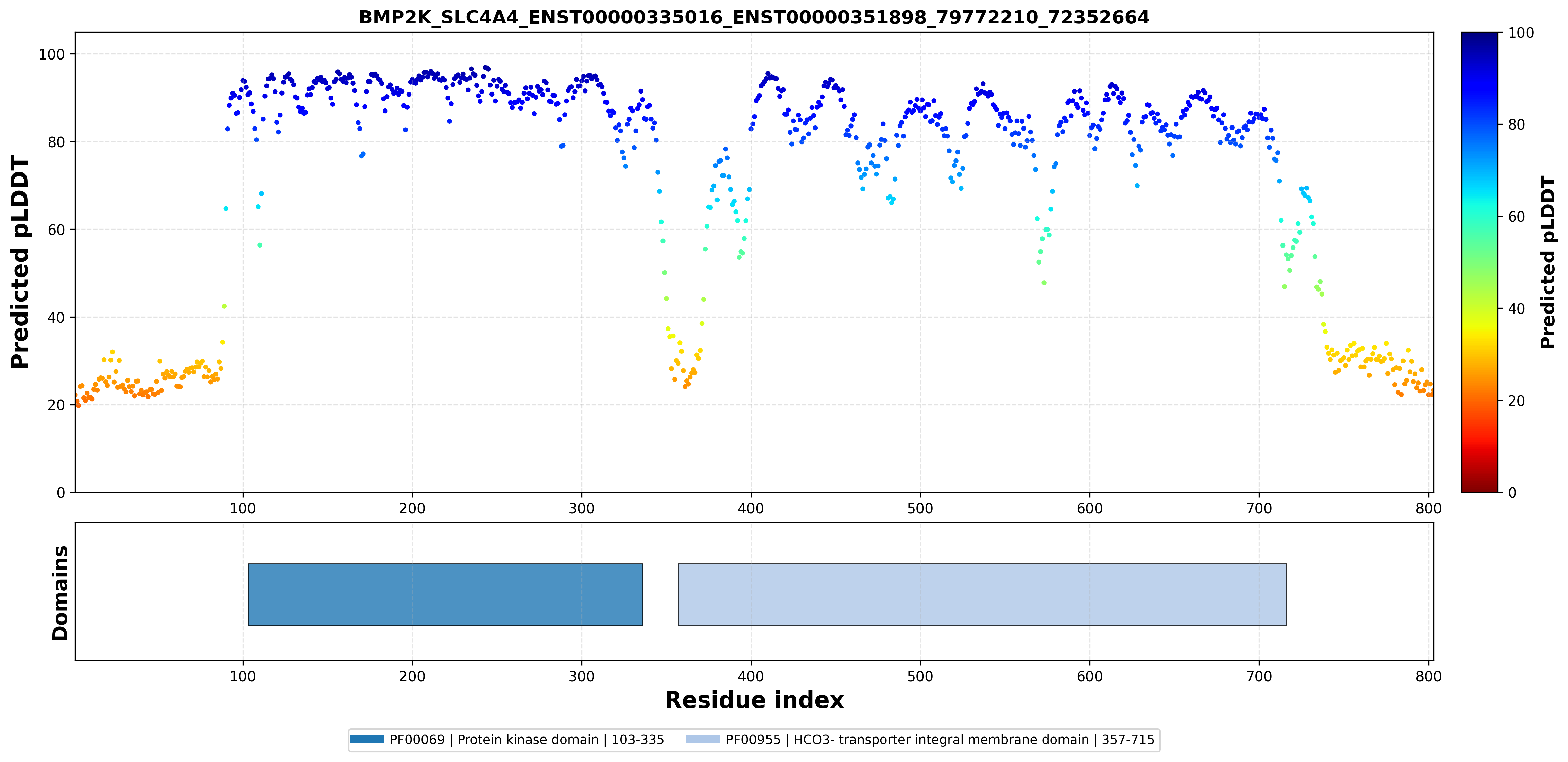Click the 400 tick below scatter plot
Image resolution: width=1568 pixels, height=762 pixels.
[751, 509]
